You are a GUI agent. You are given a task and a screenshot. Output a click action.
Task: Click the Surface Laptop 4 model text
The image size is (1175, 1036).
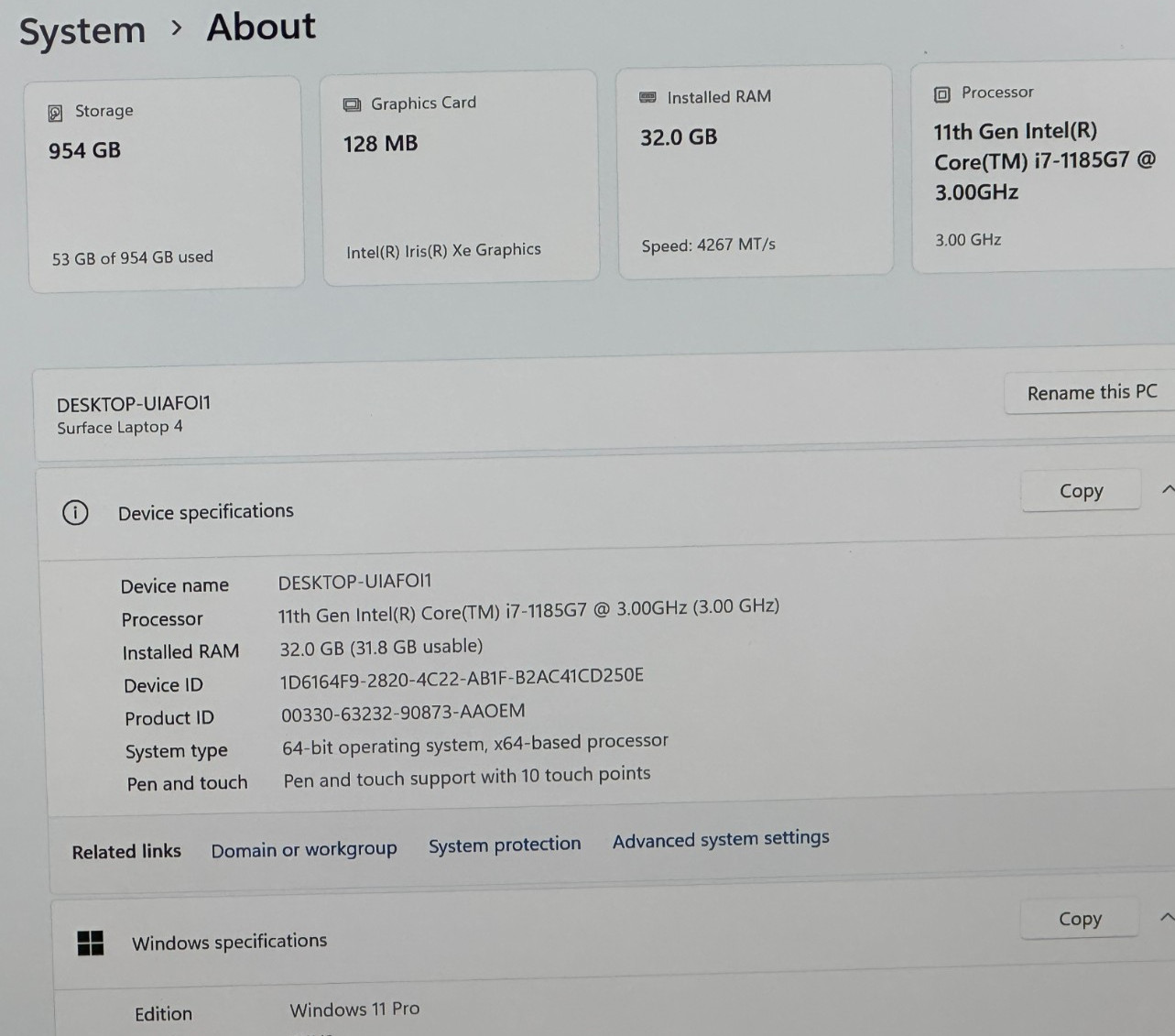tap(119, 428)
